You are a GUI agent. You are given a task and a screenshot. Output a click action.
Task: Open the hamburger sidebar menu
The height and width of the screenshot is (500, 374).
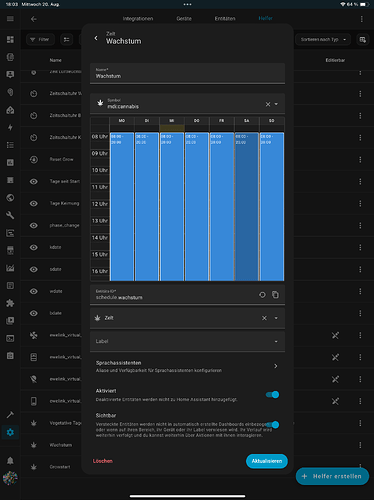[10, 19]
